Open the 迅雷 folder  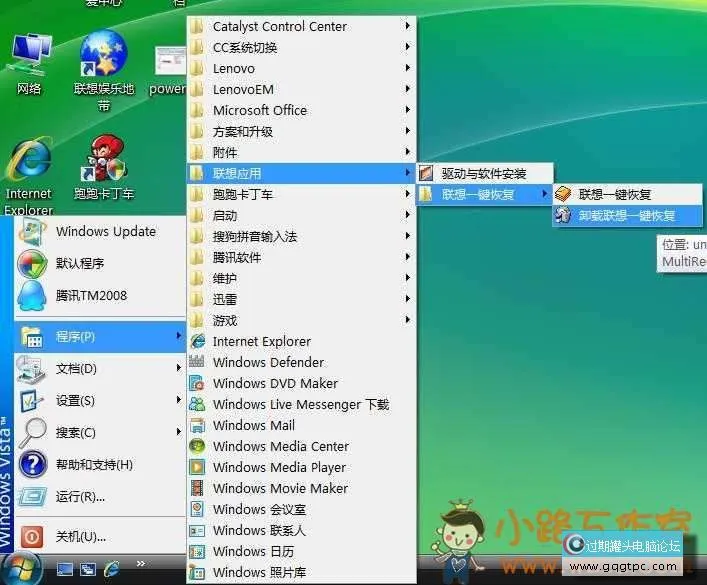tap(301, 299)
